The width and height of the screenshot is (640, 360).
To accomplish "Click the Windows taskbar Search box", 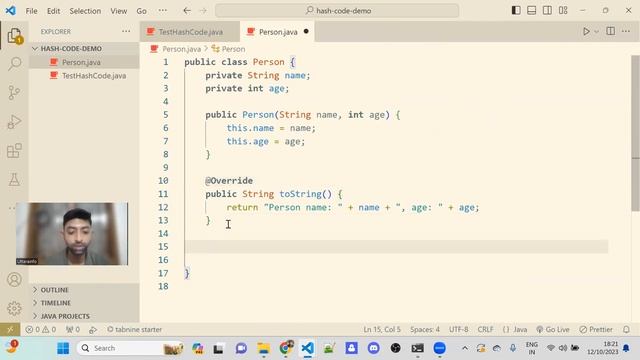I will (x=130, y=348).
